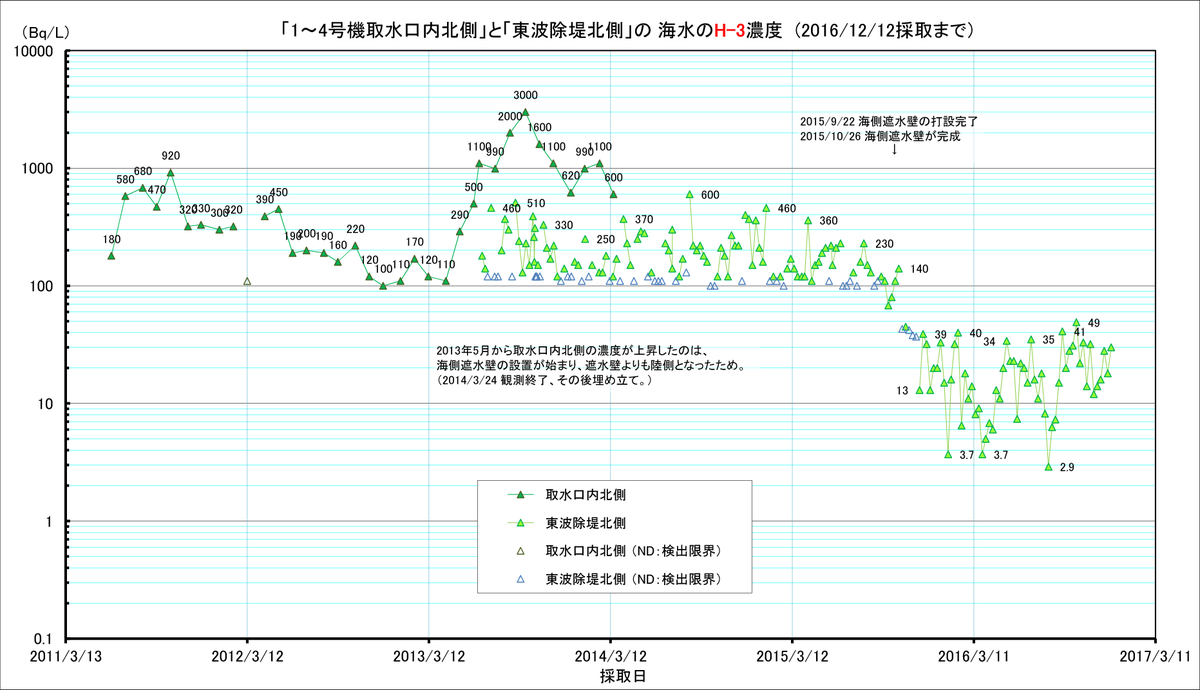Click the 500 data label

coord(474,188)
